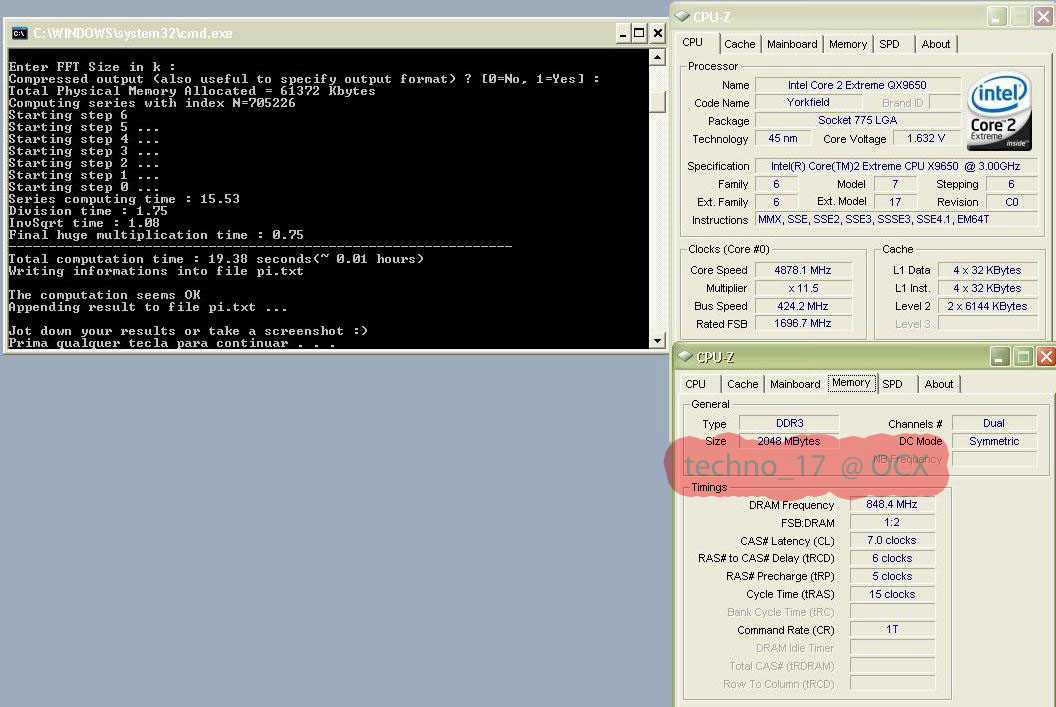Click the Channels # value 'Dual'
1056x707 pixels.
994,423
